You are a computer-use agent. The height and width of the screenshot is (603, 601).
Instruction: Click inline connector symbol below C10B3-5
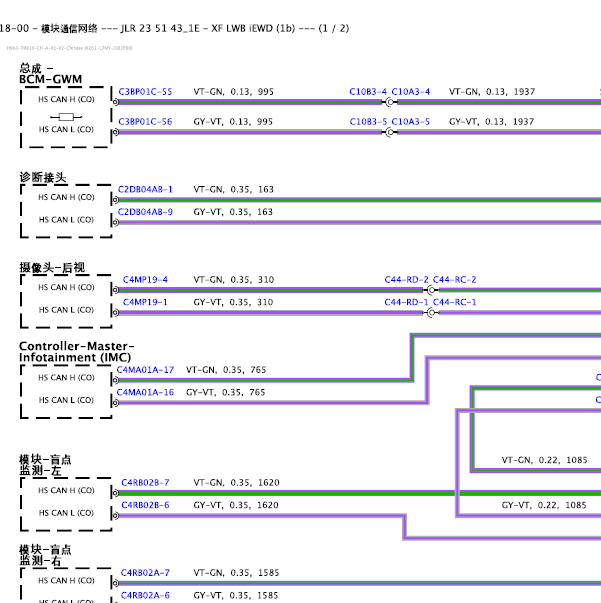[x=390, y=132]
